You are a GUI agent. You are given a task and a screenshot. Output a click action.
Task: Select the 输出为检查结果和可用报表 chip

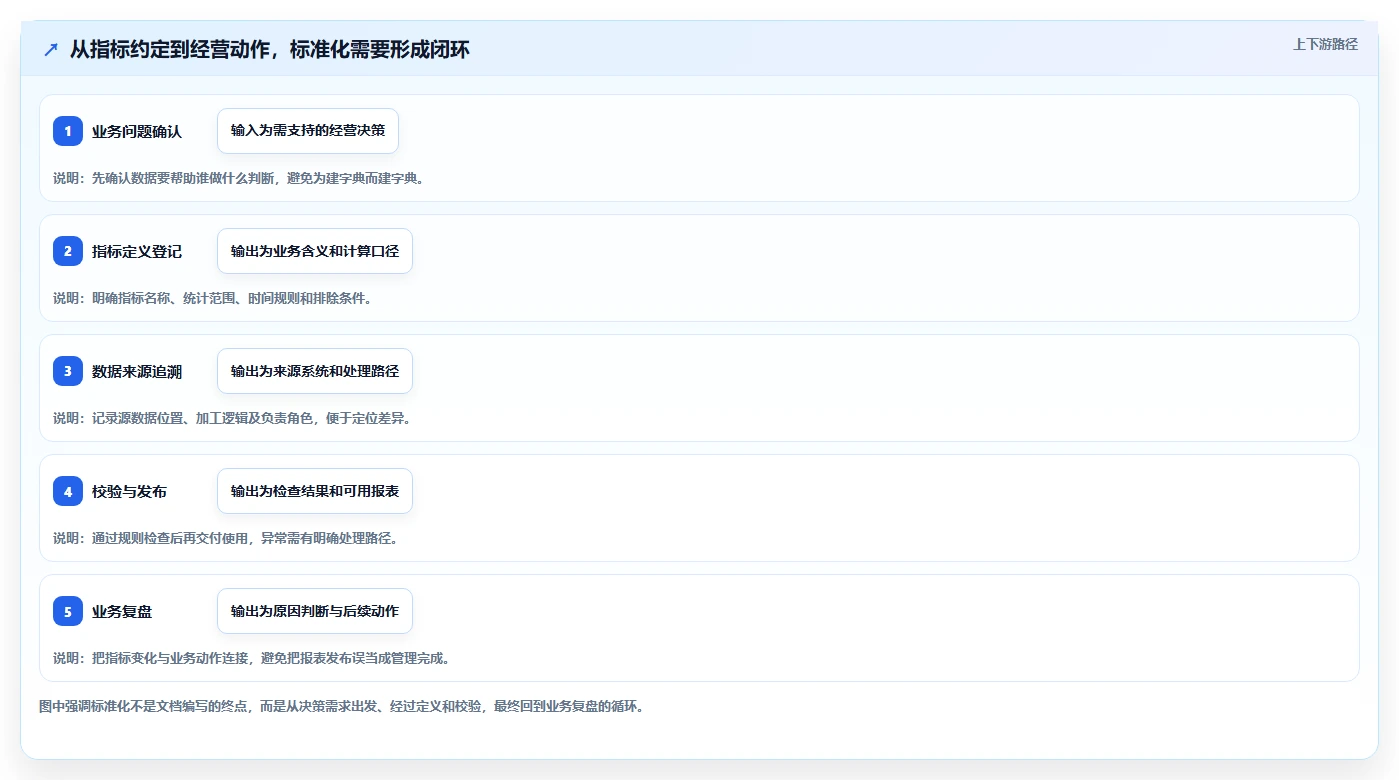click(315, 491)
